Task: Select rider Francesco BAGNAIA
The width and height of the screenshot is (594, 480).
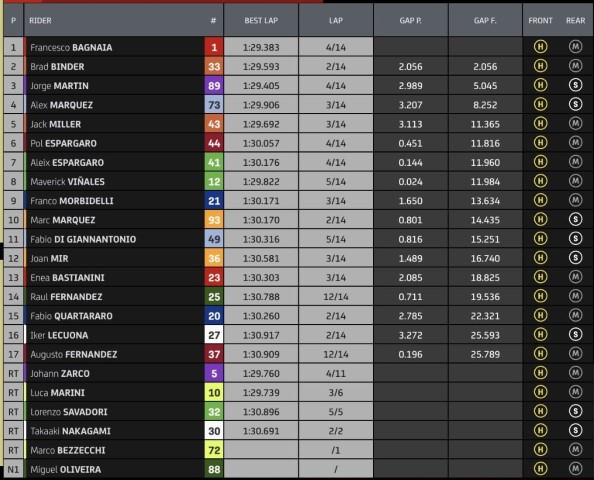Action: pos(71,47)
